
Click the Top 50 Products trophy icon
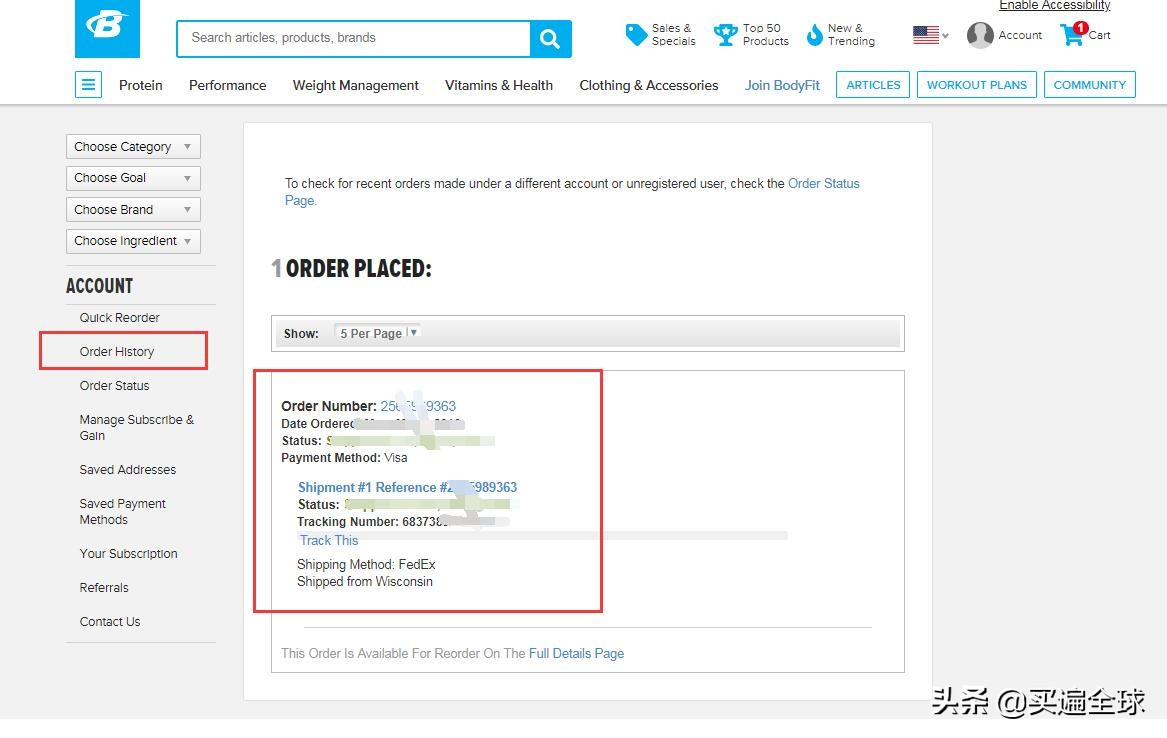coord(725,34)
